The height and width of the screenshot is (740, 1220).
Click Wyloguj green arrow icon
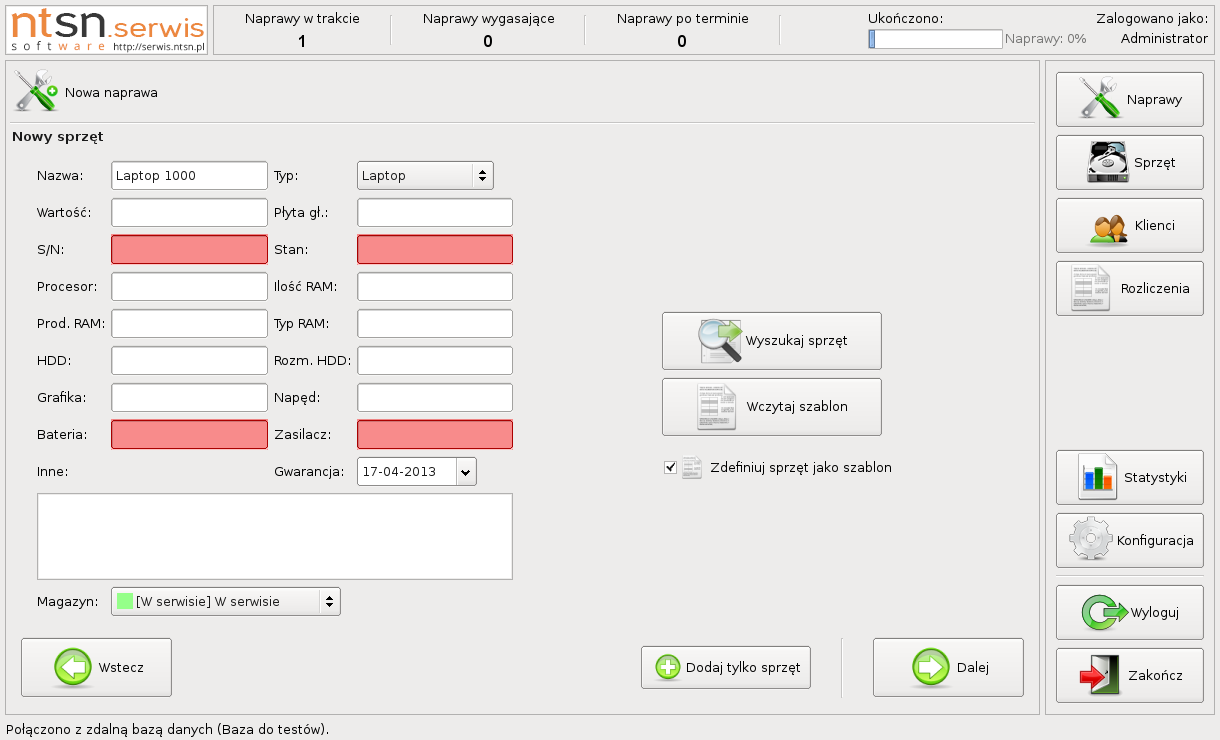point(1129,612)
